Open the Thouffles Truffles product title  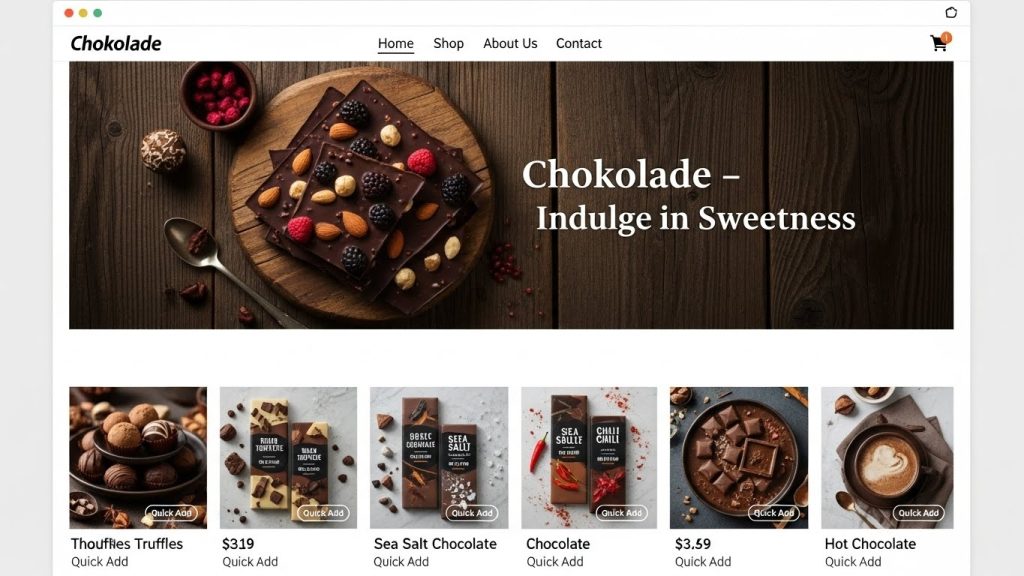(127, 543)
